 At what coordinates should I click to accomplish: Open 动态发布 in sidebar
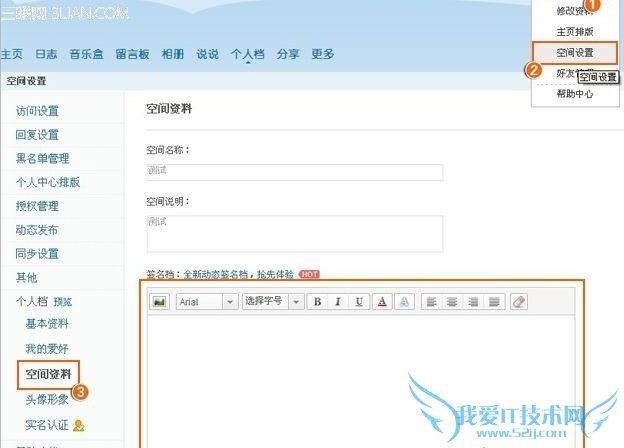(x=37, y=230)
